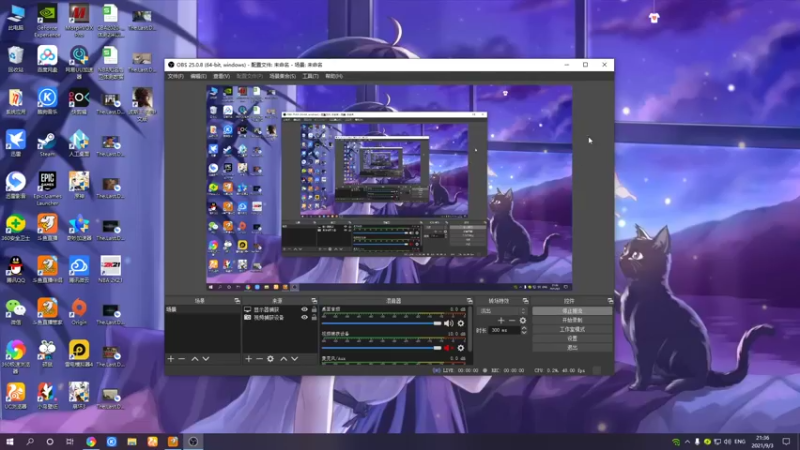
Task: Decrease transition duration with the down arrow
Action: pyautogui.click(x=523, y=332)
